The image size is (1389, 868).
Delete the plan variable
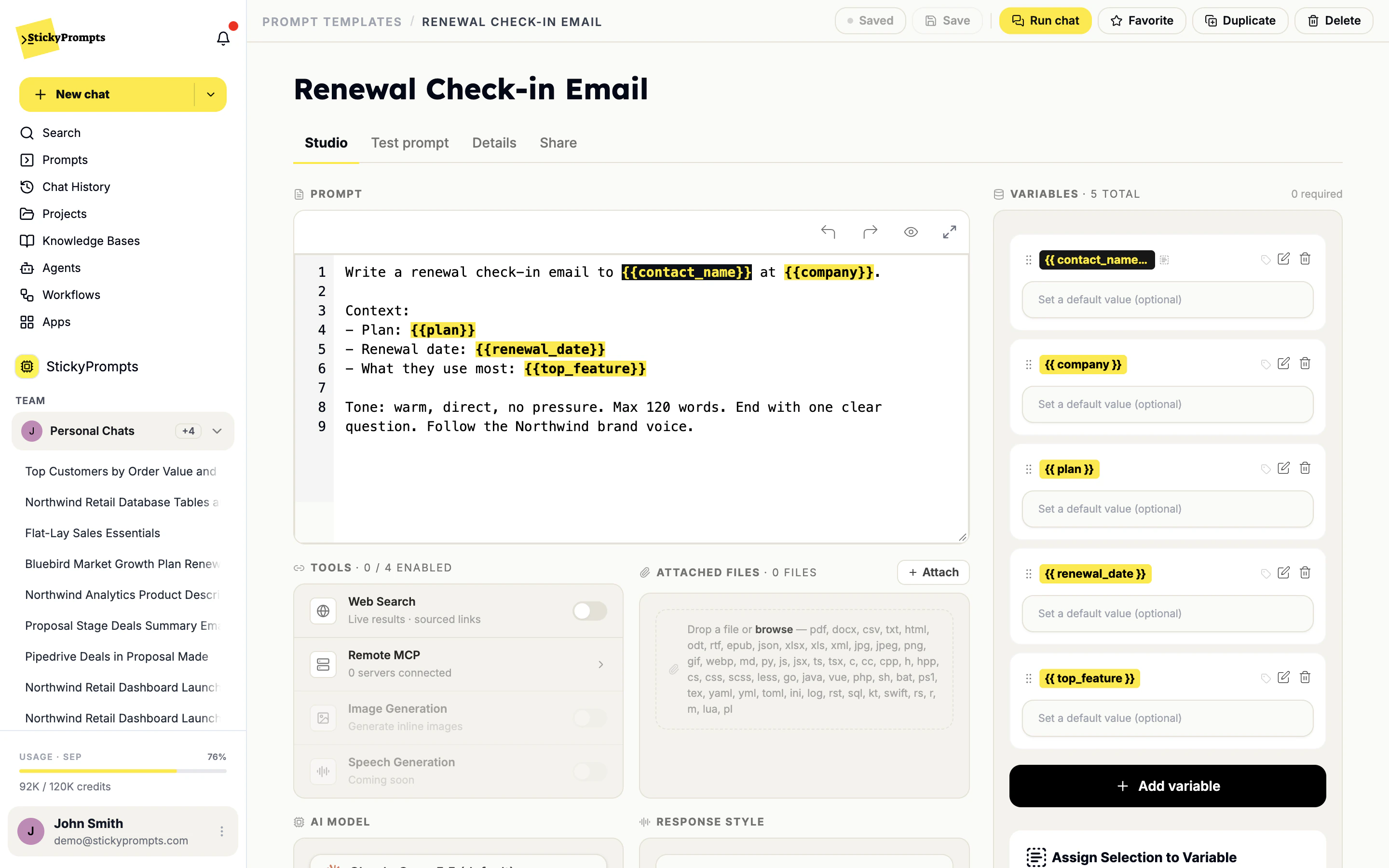pyautogui.click(x=1305, y=468)
